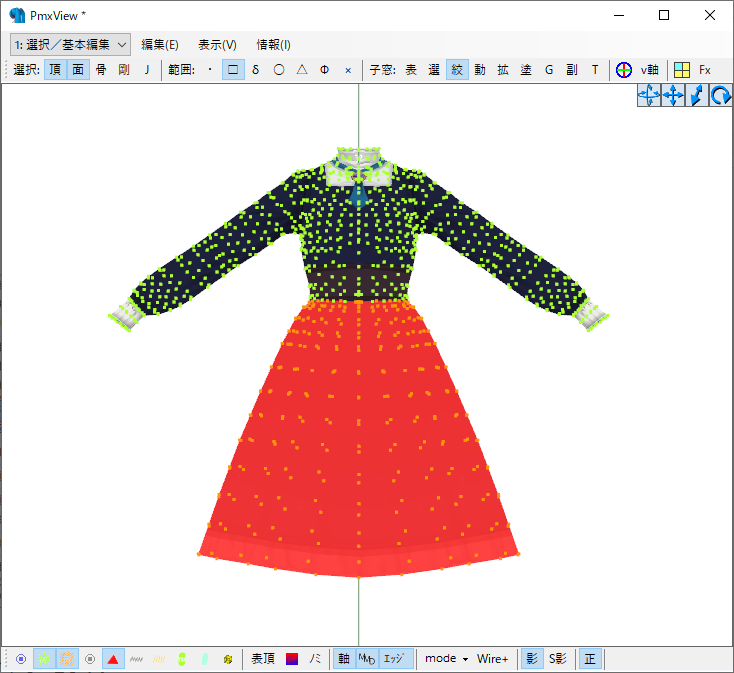This screenshot has width=734, height=673.
Task: Click the red skirt in viewport
Action: [x=359, y=440]
